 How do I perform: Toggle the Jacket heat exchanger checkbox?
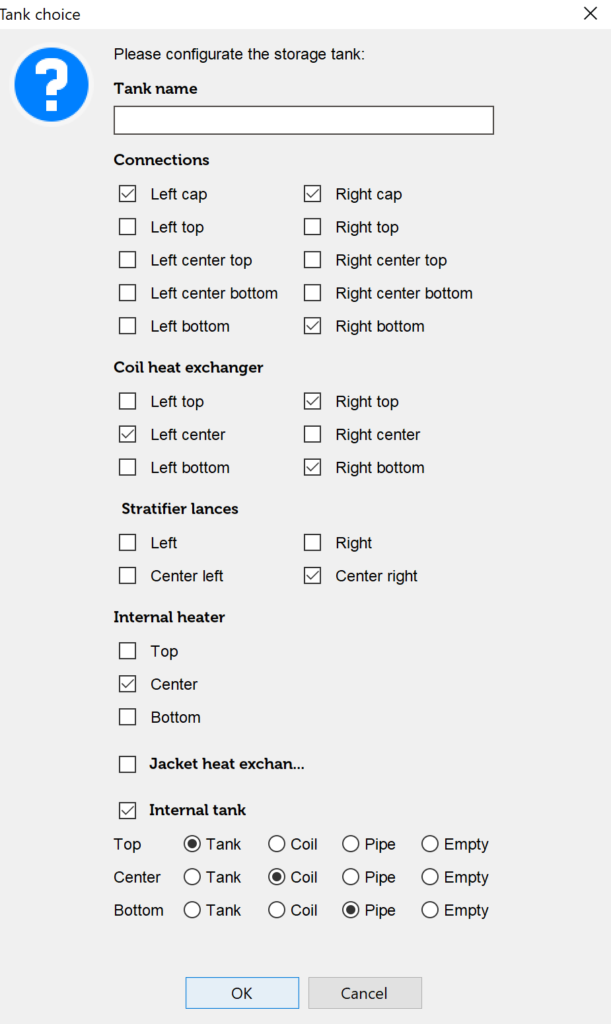point(128,764)
